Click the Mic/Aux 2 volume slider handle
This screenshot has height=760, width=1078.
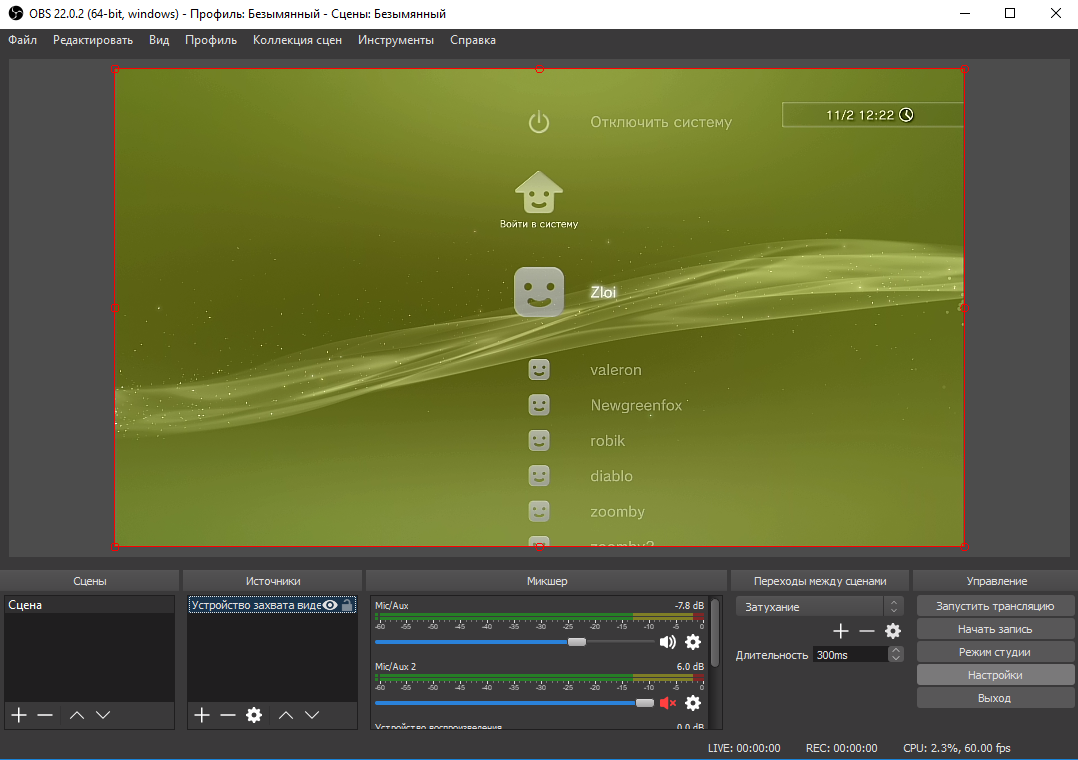click(645, 703)
